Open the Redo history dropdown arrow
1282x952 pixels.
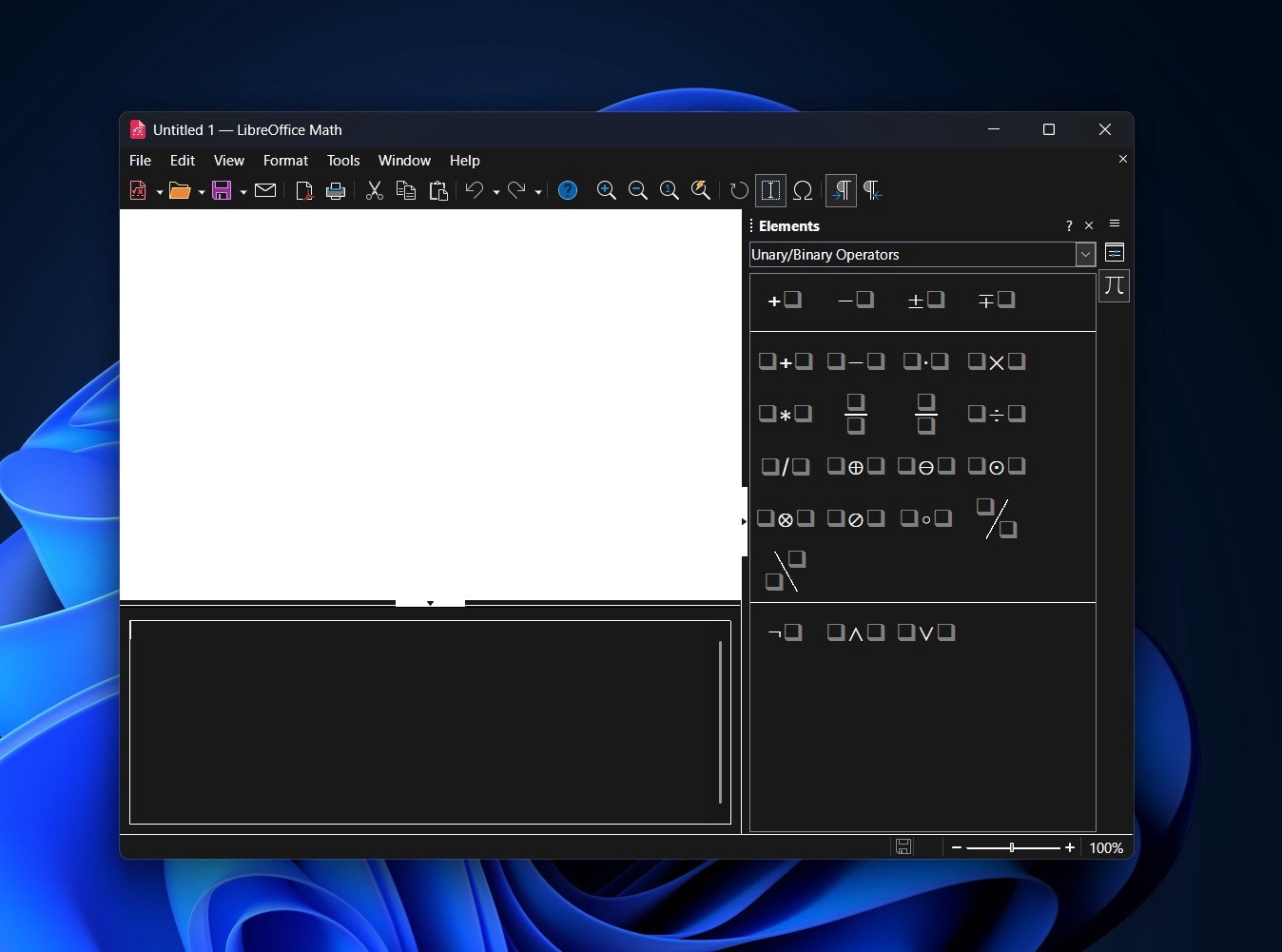[x=538, y=192]
